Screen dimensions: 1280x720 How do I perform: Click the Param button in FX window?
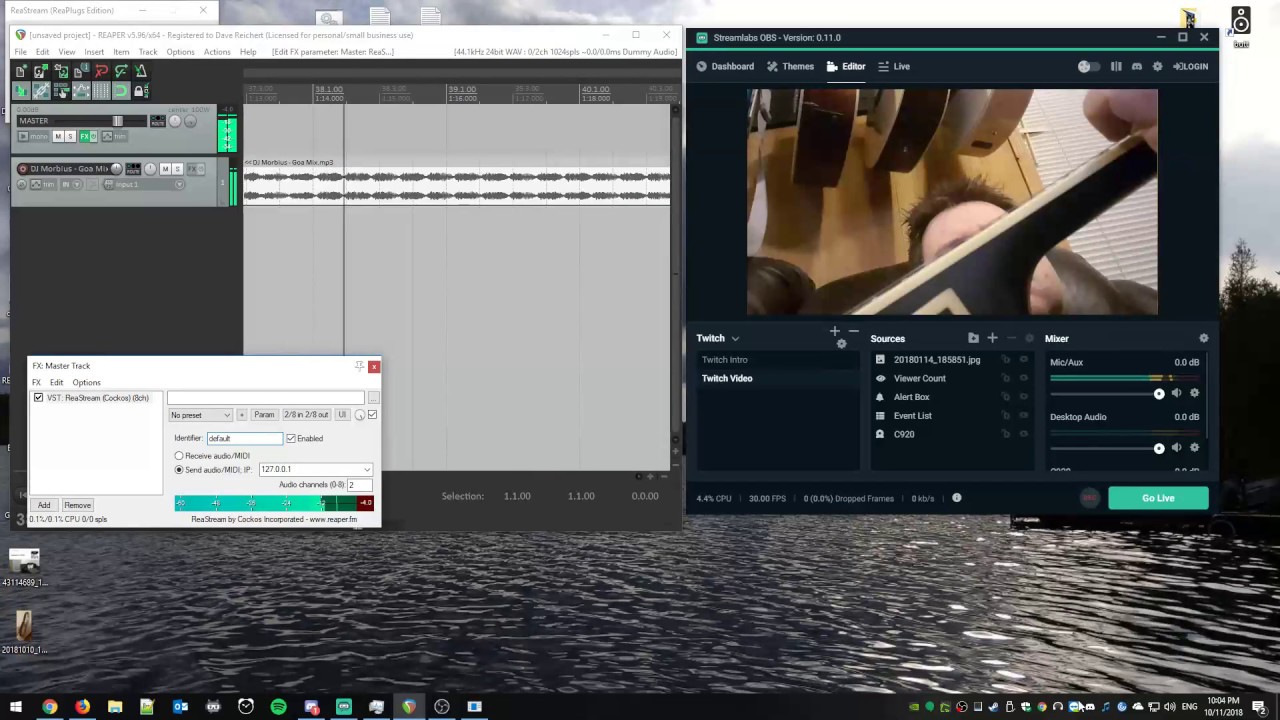pyautogui.click(x=264, y=415)
